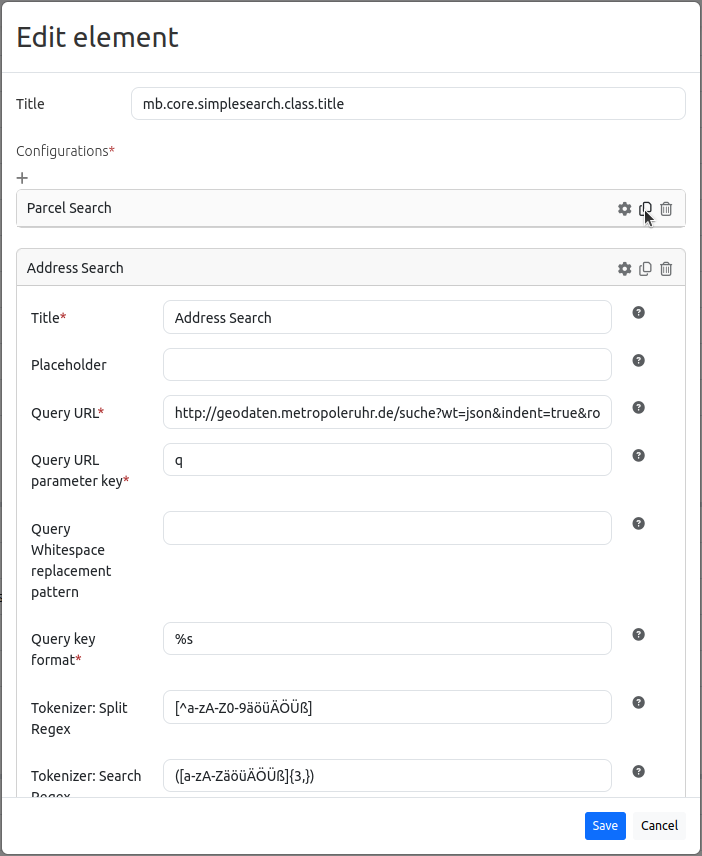Delete the Address Search configuration
The width and height of the screenshot is (702, 856).
(666, 269)
